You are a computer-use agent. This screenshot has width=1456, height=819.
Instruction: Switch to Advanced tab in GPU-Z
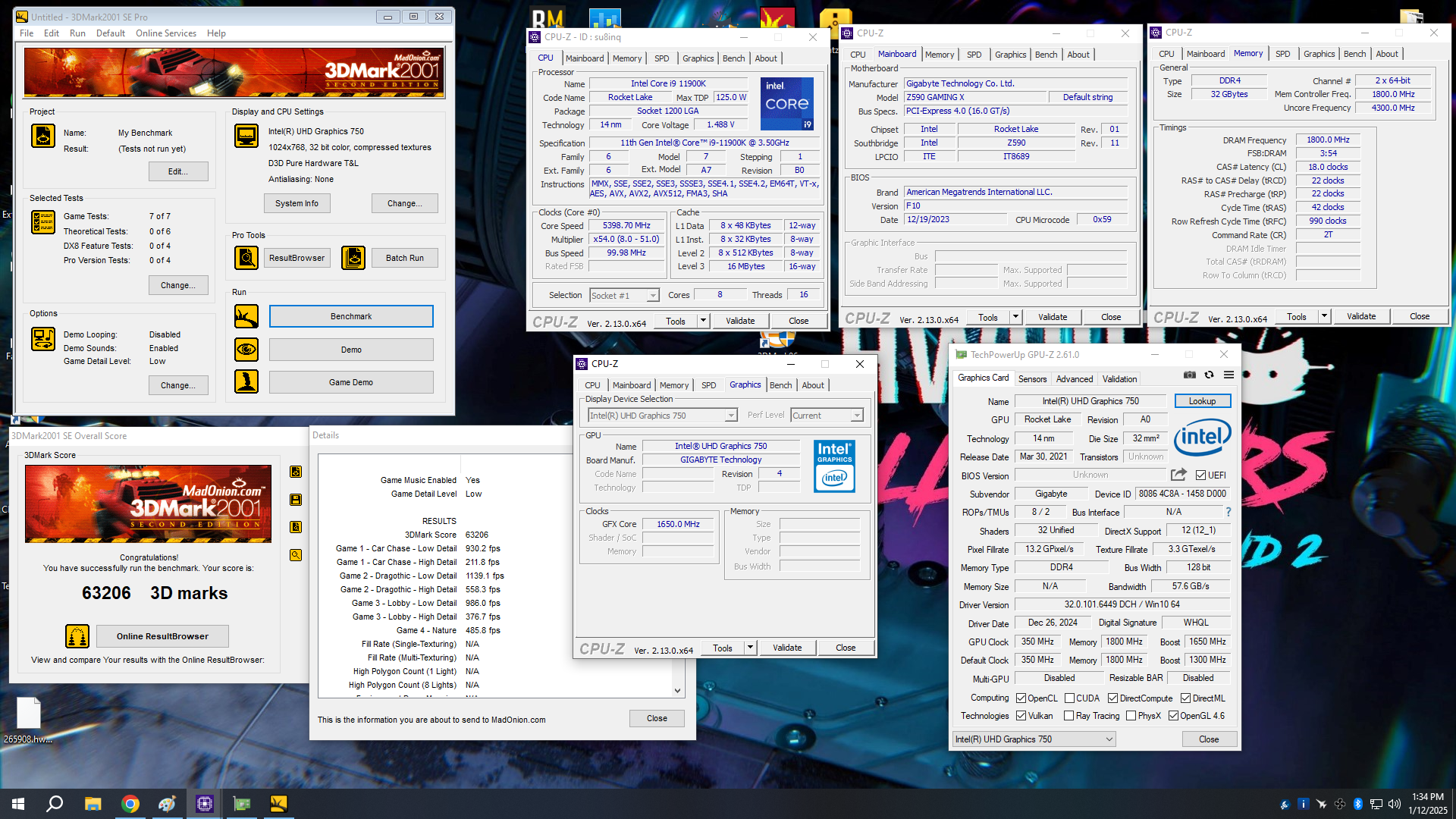pos(1075,379)
